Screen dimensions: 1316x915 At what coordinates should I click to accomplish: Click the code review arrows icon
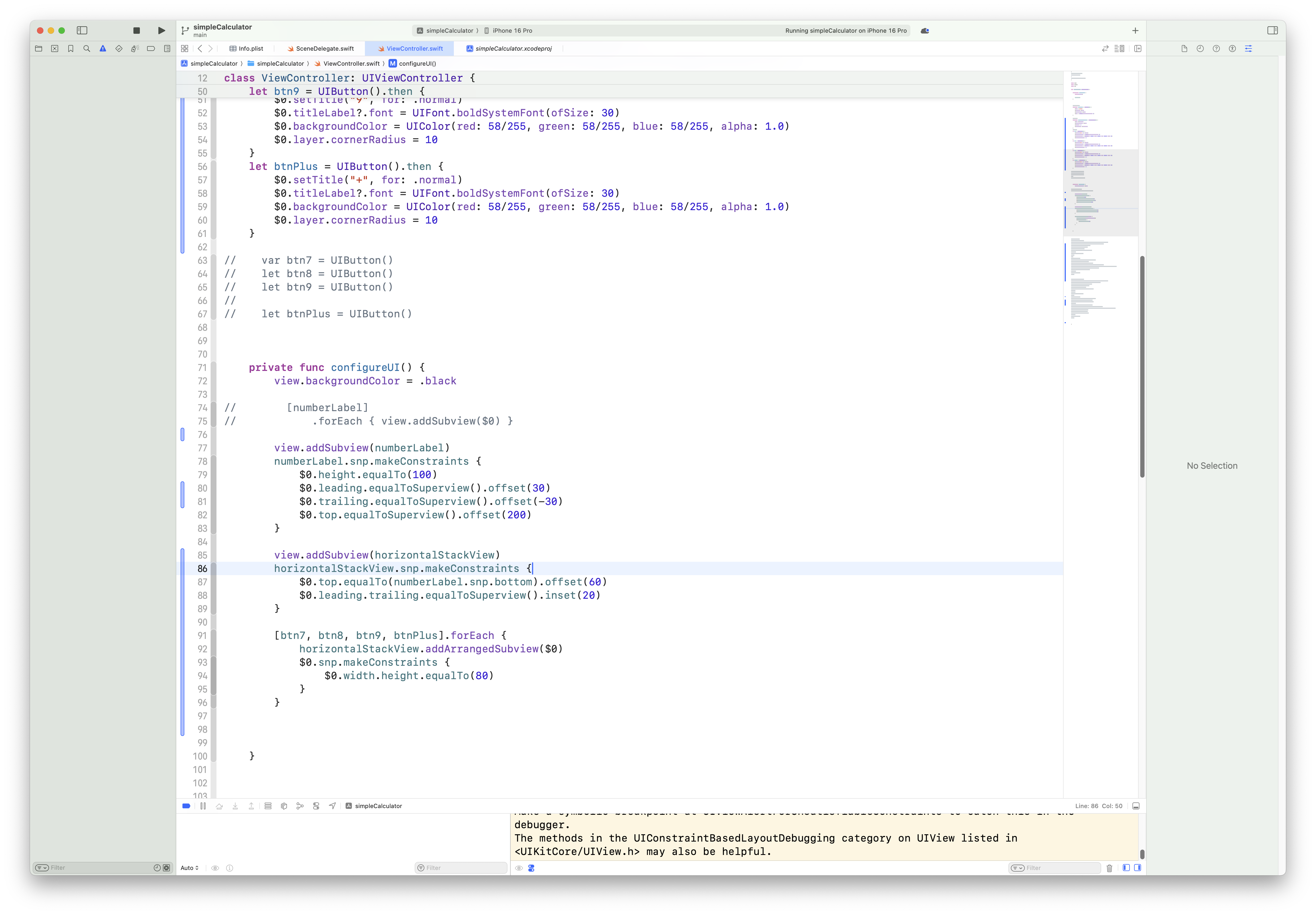[1105, 49]
